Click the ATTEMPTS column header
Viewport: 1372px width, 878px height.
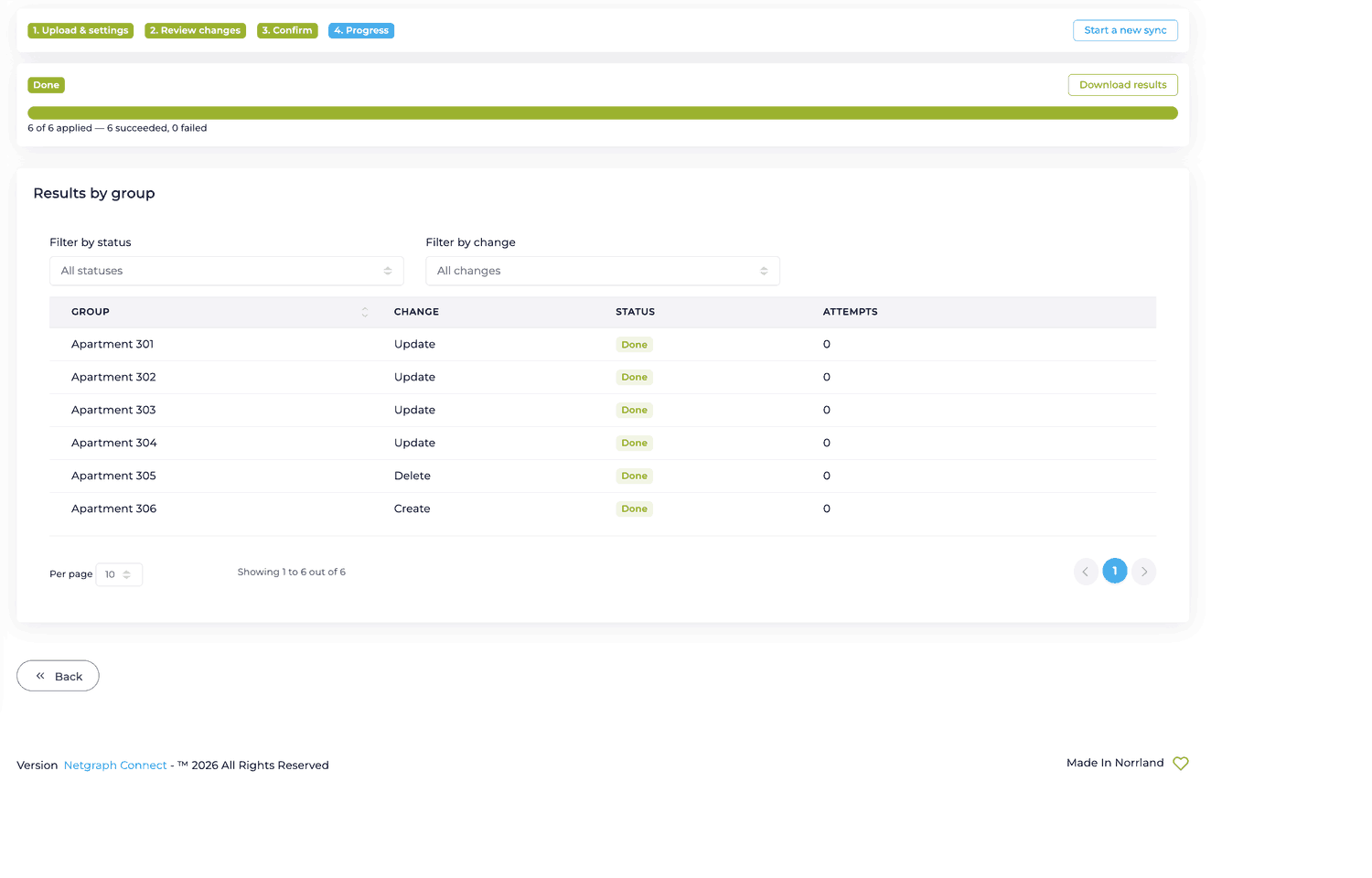coord(850,312)
